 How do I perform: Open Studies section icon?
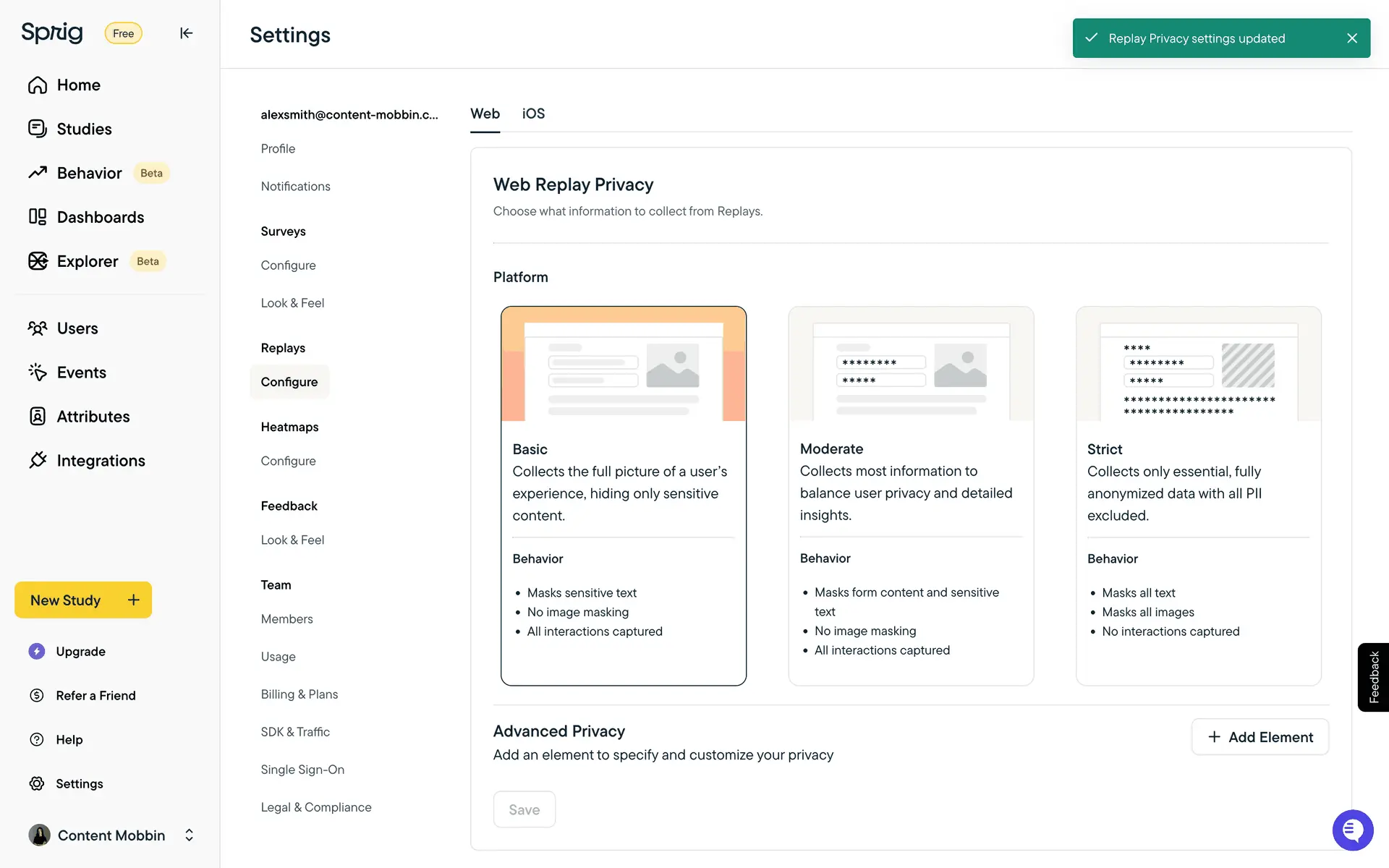[38, 129]
